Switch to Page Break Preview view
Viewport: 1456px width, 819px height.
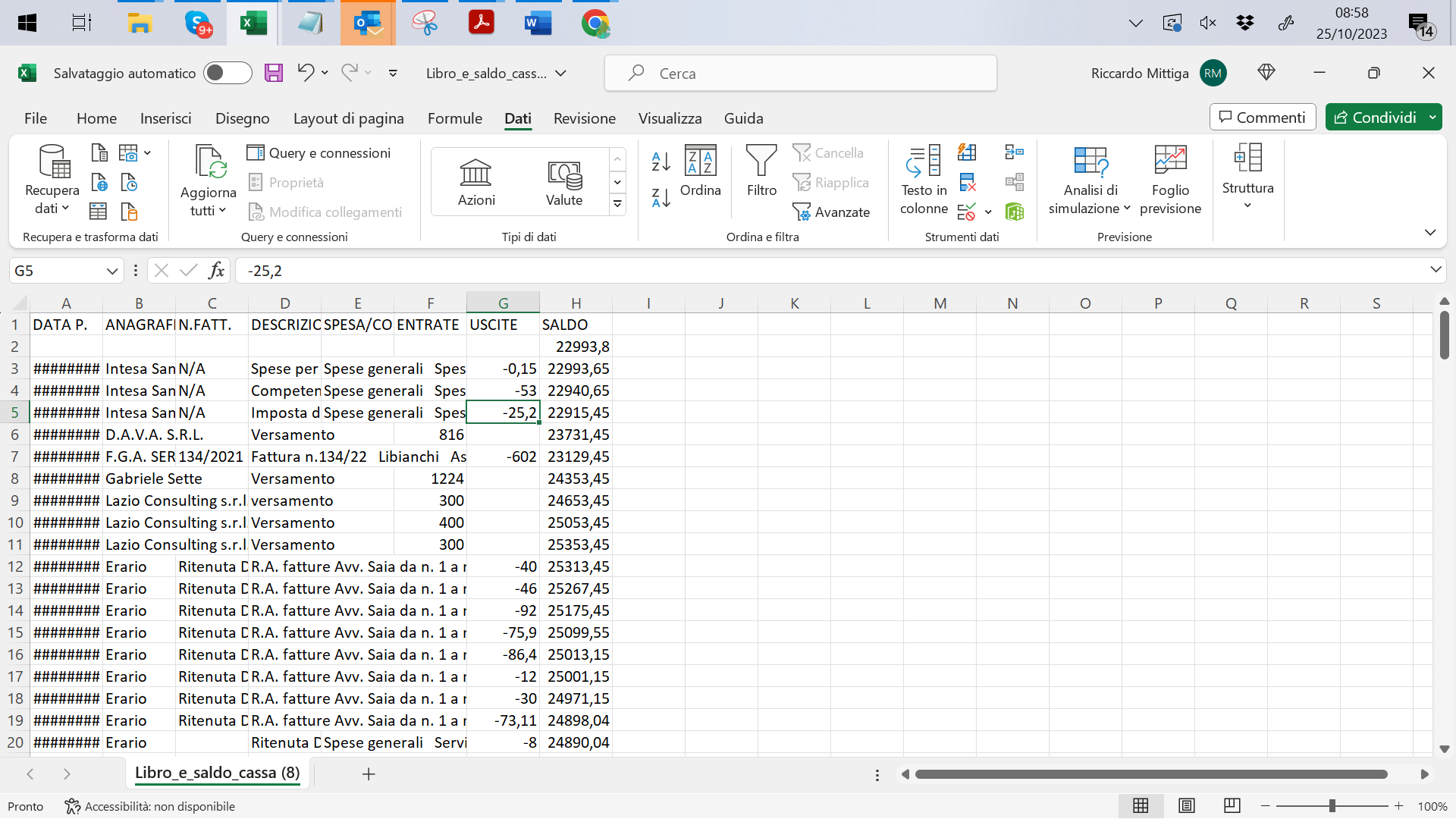tap(1232, 806)
